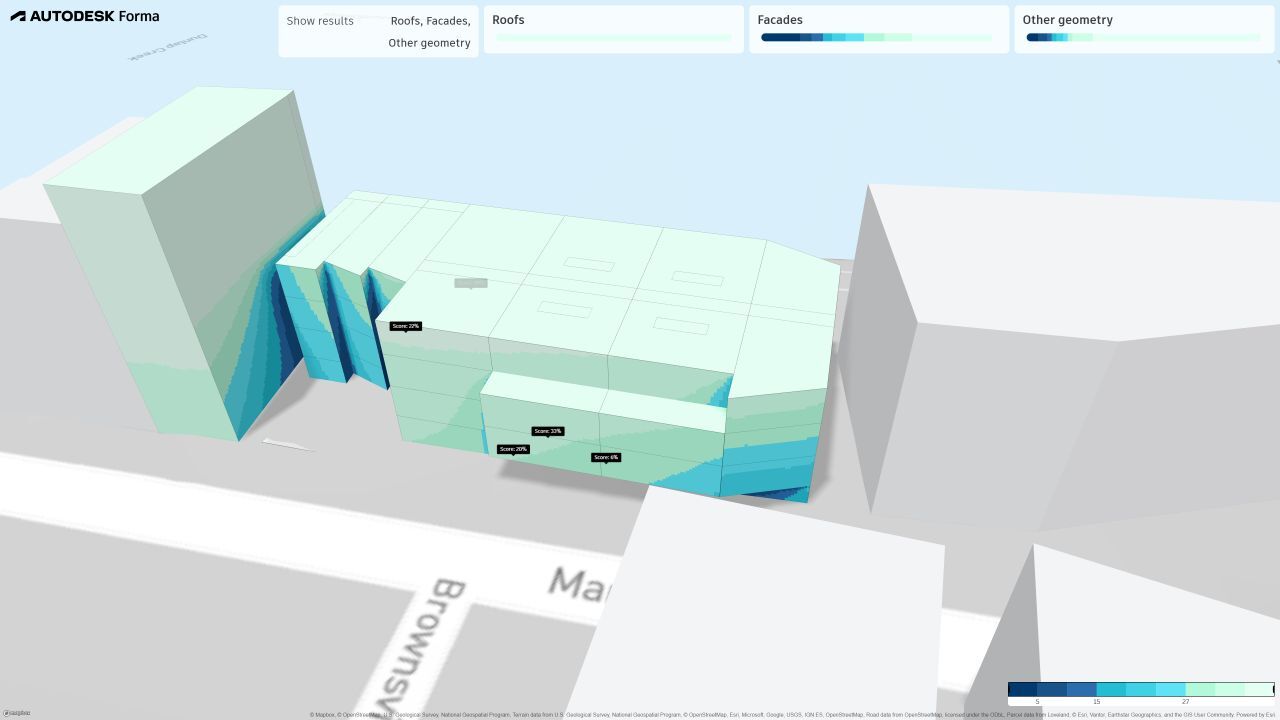Click the color legend scale bar
This screenshot has height=720, width=1280.
(1140, 689)
